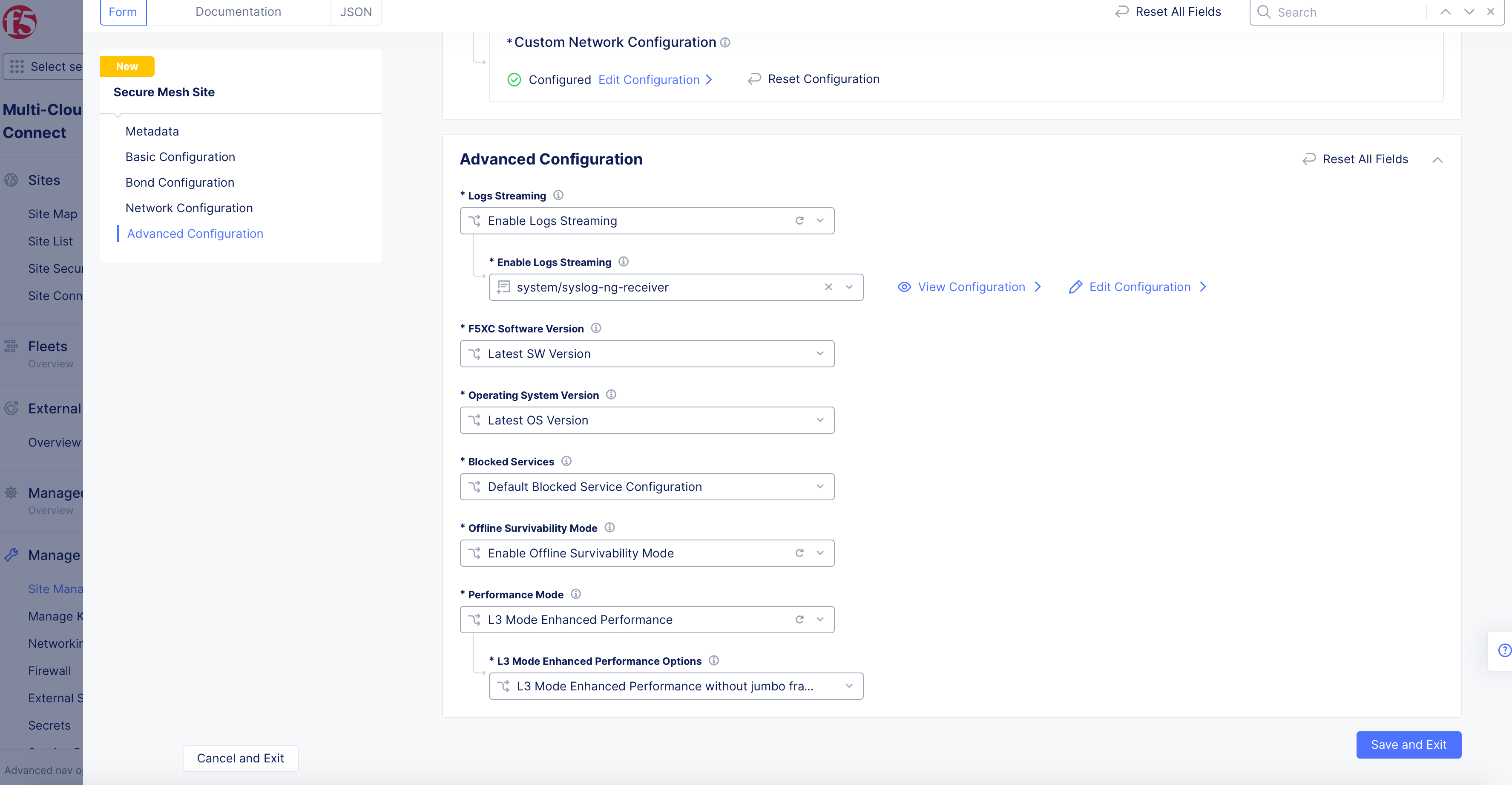
Task: Click the Sites globe icon in the sidebar
Action: [11, 180]
